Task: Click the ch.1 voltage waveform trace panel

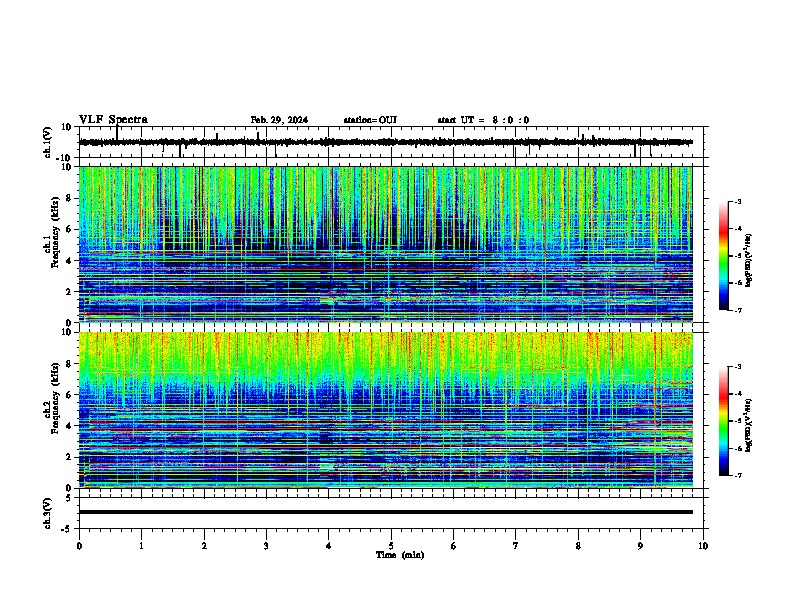Action: click(x=393, y=142)
